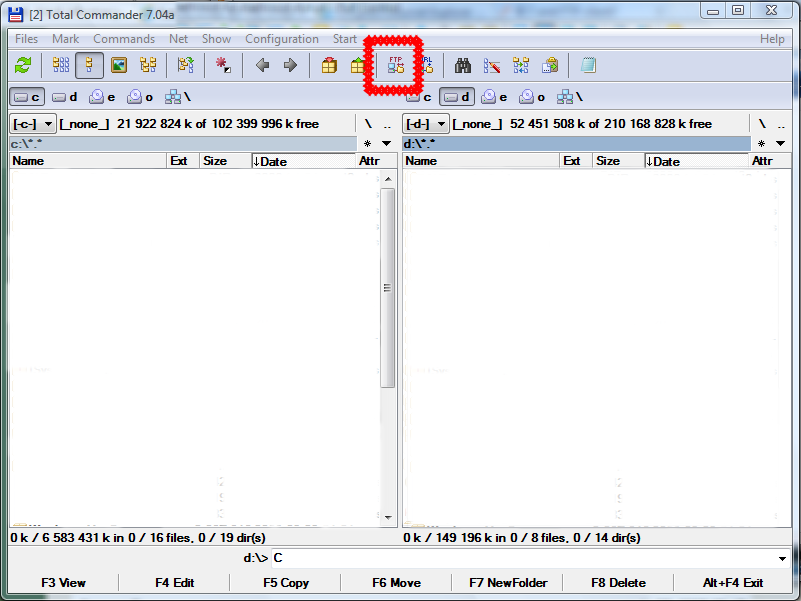Select drive d button in left panel

pyautogui.click(x=65, y=97)
